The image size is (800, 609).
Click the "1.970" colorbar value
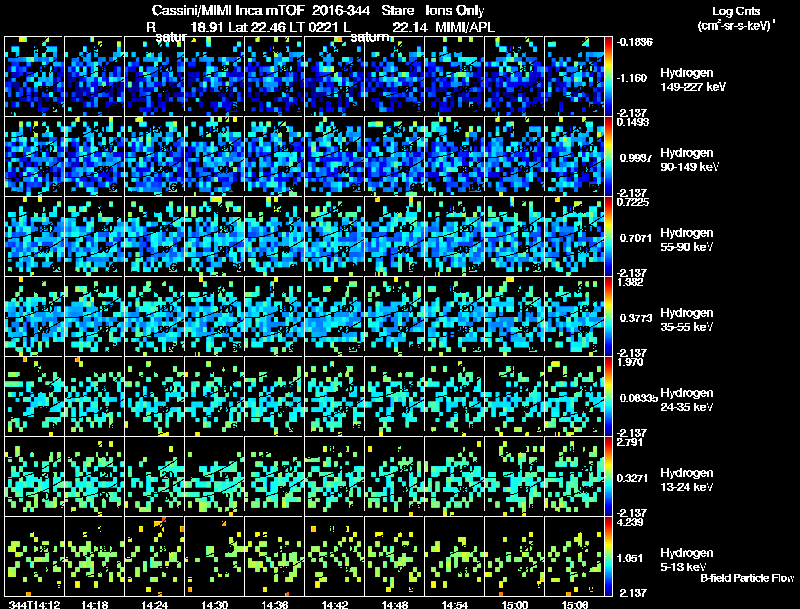click(x=630, y=362)
